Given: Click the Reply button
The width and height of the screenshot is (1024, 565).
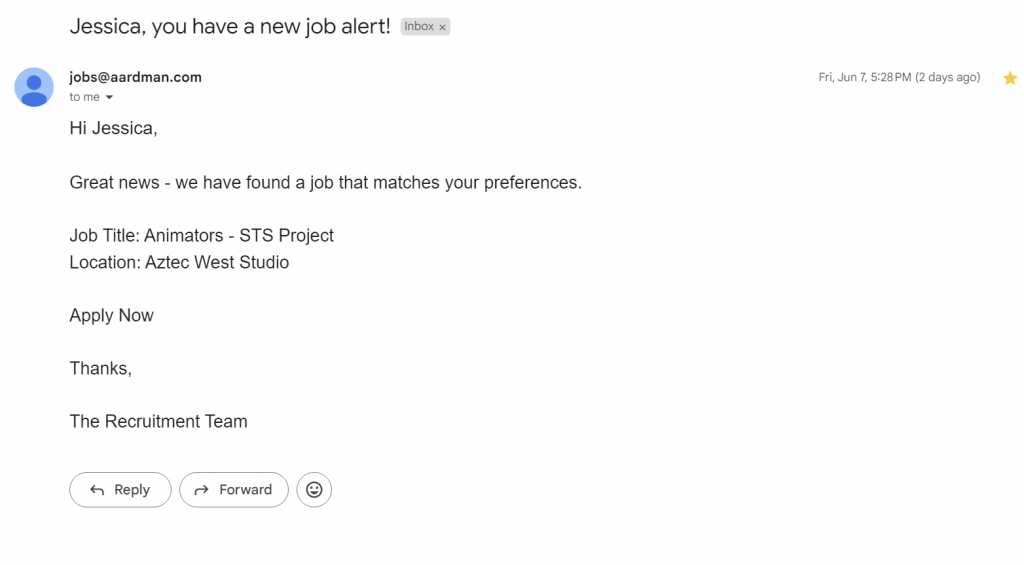Looking at the screenshot, I should [120, 490].
